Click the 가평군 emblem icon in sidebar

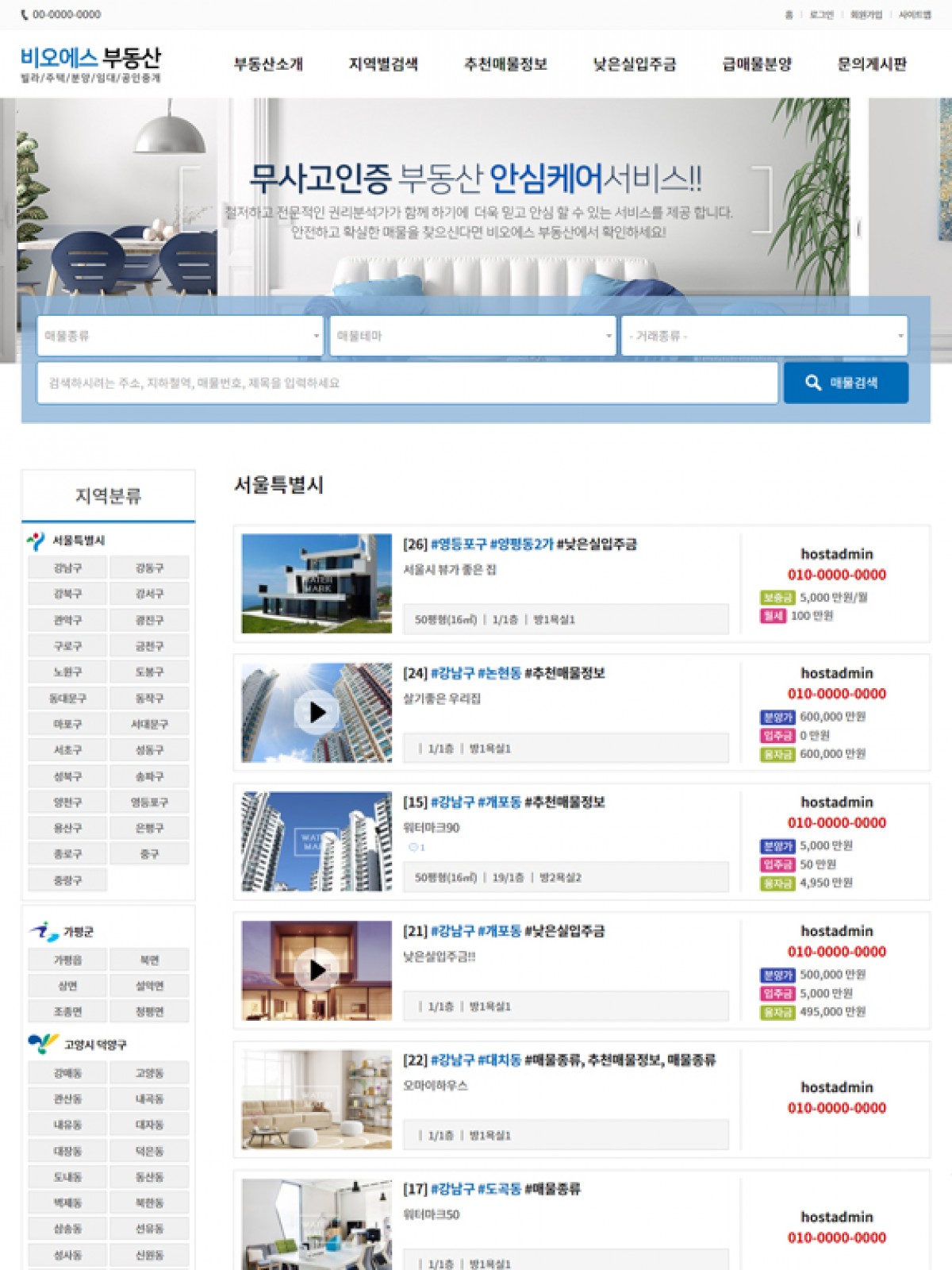click(x=43, y=931)
